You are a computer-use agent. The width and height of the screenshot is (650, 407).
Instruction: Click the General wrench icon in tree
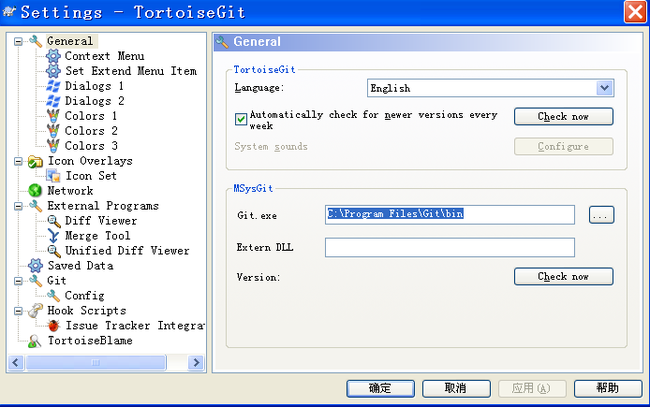35,41
